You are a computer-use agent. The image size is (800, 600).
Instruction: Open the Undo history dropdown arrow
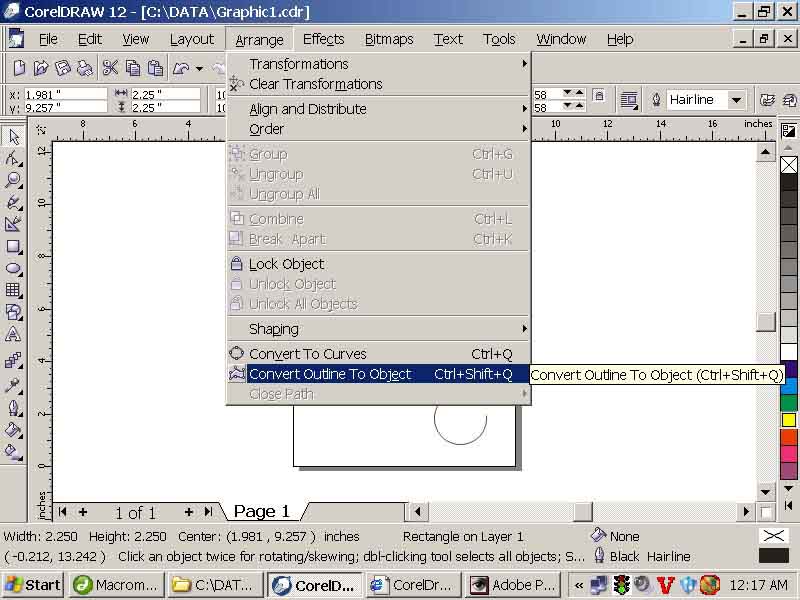(199, 68)
